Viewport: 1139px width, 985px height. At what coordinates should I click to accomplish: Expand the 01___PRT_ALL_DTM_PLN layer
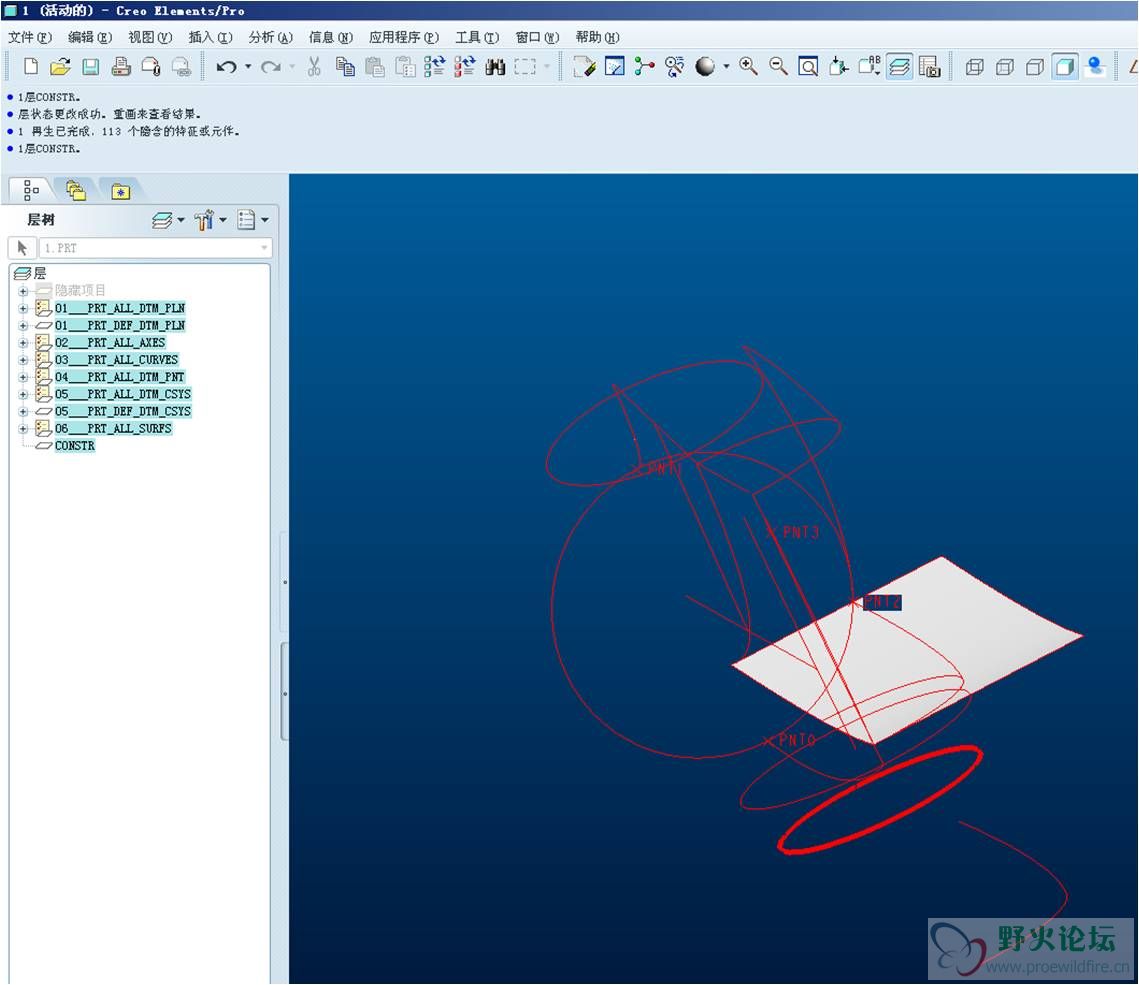(23, 309)
